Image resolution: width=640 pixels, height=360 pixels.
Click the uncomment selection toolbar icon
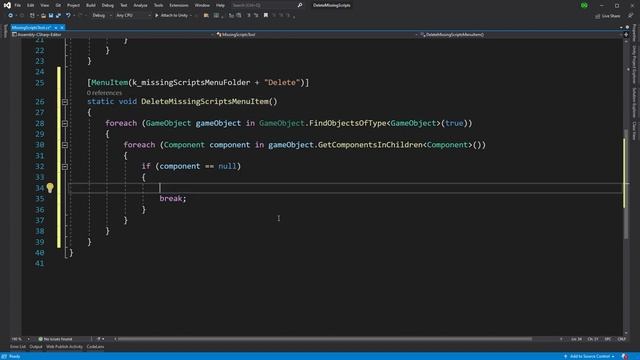[256, 16]
